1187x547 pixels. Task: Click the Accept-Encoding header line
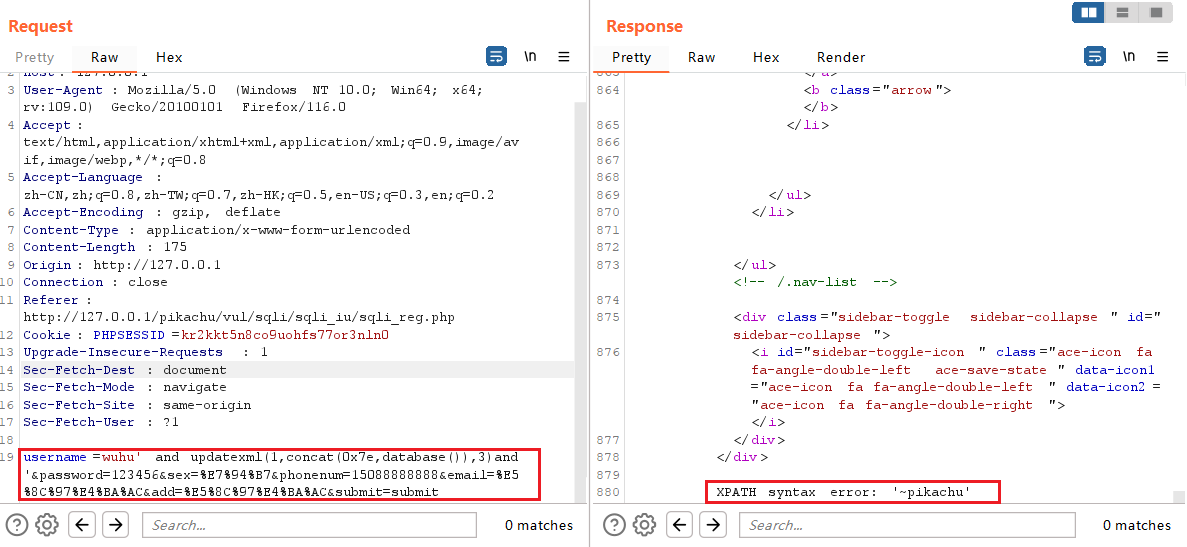(151, 213)
